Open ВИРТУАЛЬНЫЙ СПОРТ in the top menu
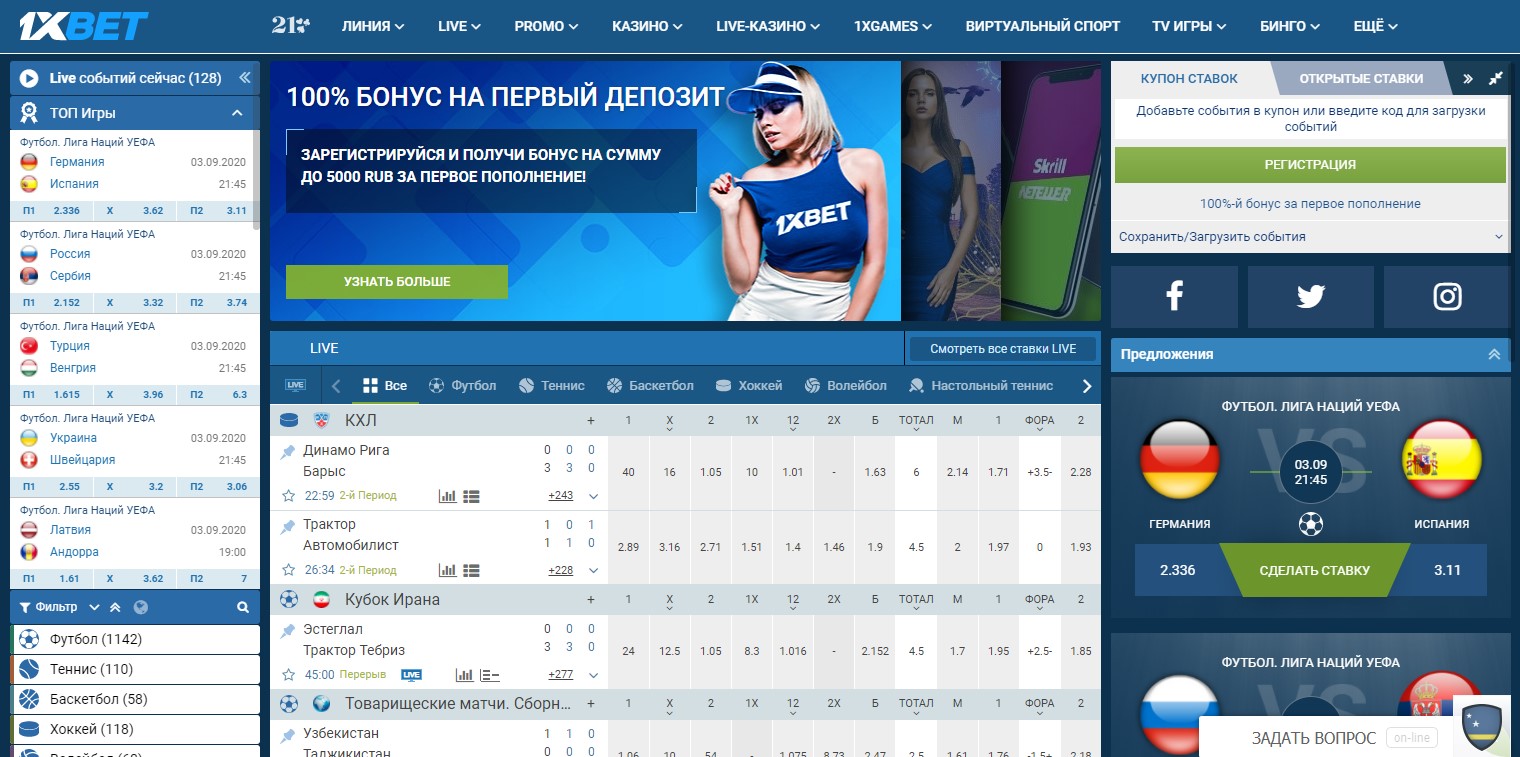 pos(1043,26)
